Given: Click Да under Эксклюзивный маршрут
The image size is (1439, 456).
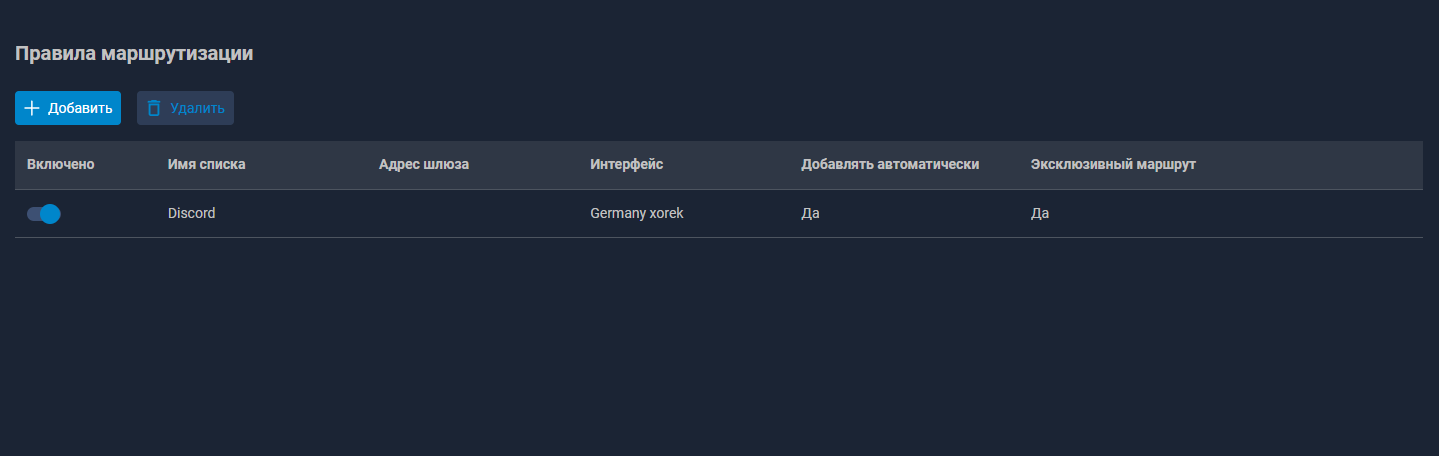Looking at the screenshot, I should 1040,213.
